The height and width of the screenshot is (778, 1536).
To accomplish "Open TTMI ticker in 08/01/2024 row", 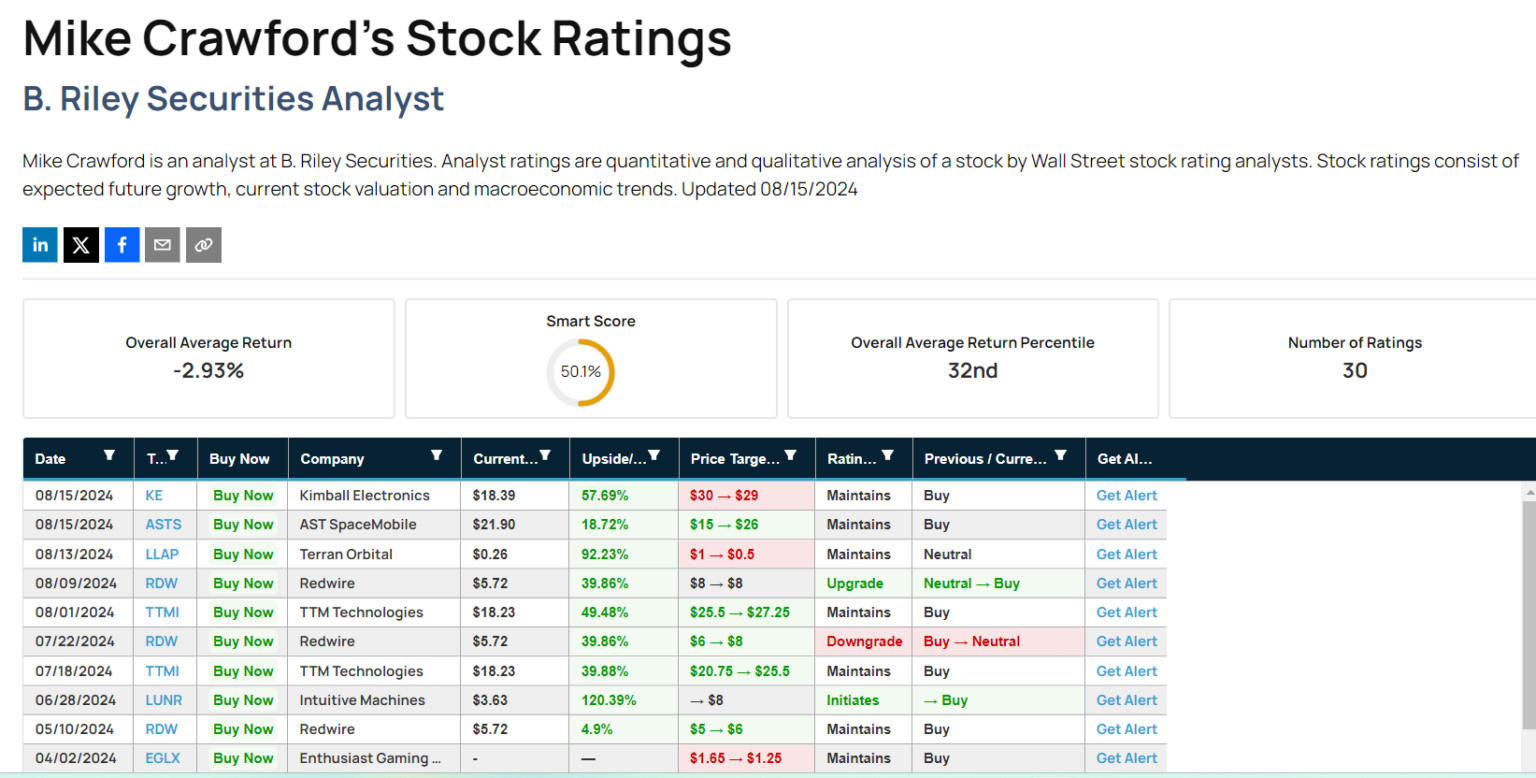I will (x=162, y=612).
